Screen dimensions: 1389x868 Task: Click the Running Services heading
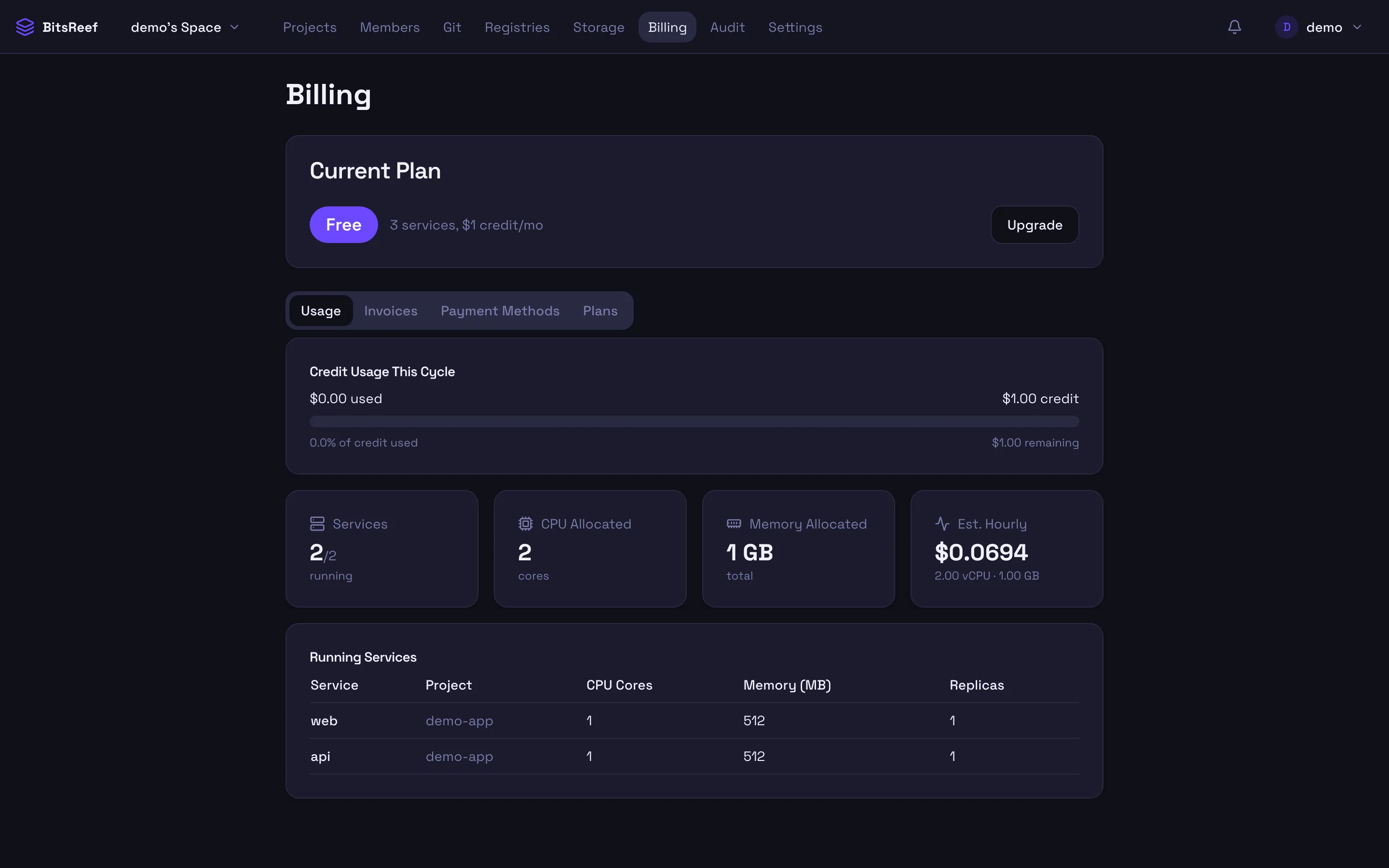coord(363,657)
